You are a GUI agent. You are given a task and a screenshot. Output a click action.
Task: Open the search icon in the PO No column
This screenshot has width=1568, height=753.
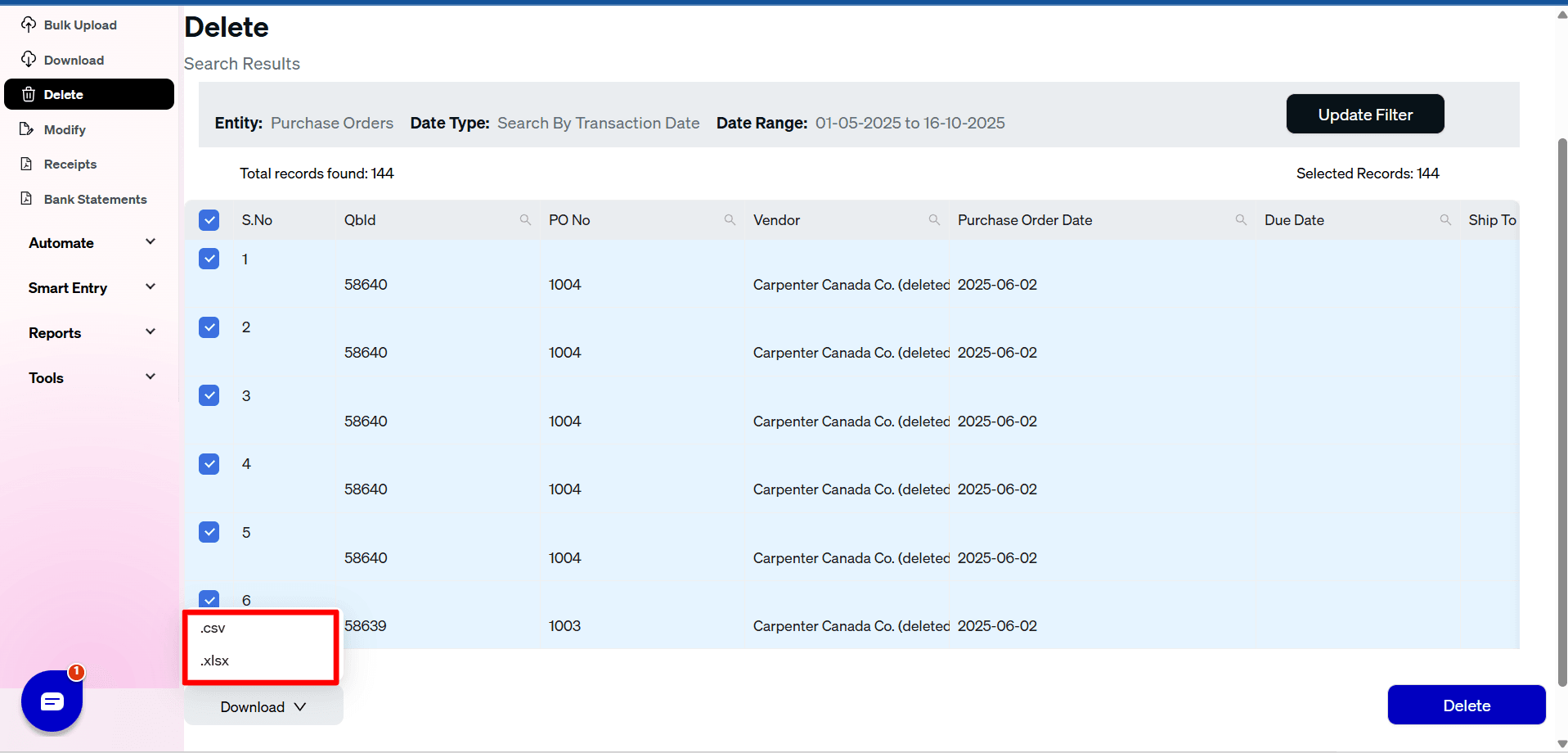click(730, 219)
